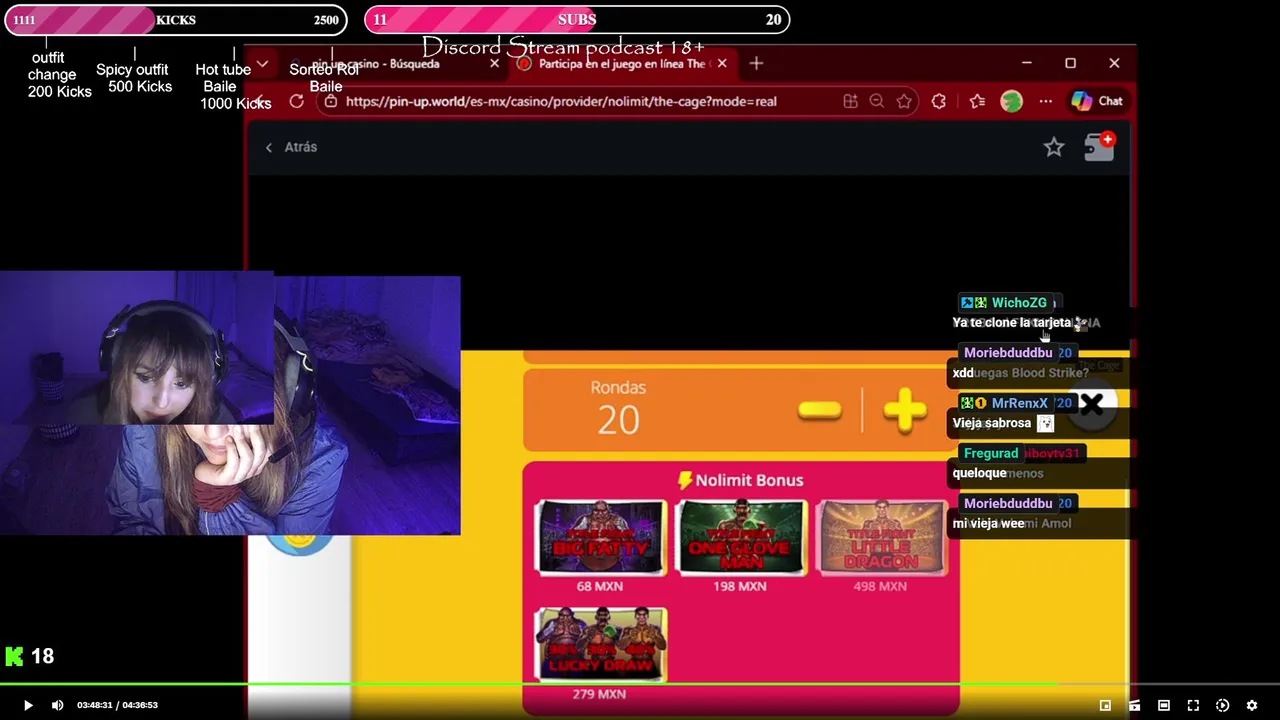
Task: Go back using the Atrás link
Action: pos(291,147)
